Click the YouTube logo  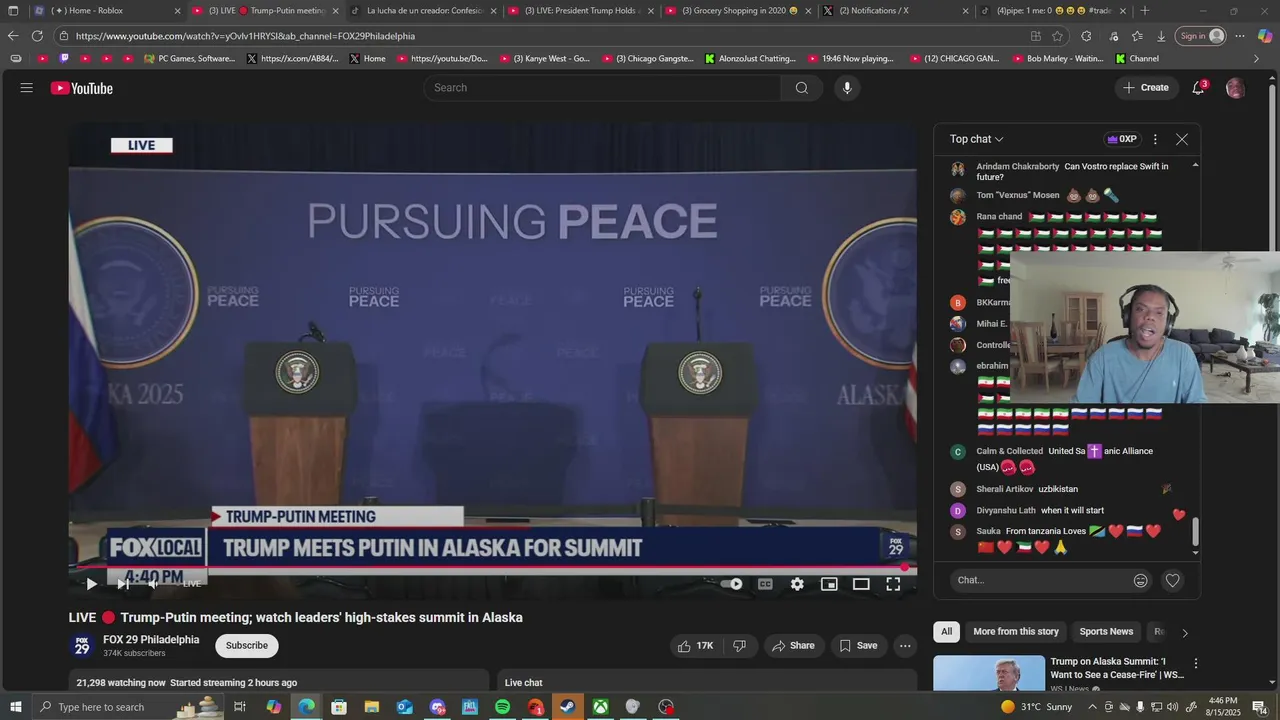82,88
